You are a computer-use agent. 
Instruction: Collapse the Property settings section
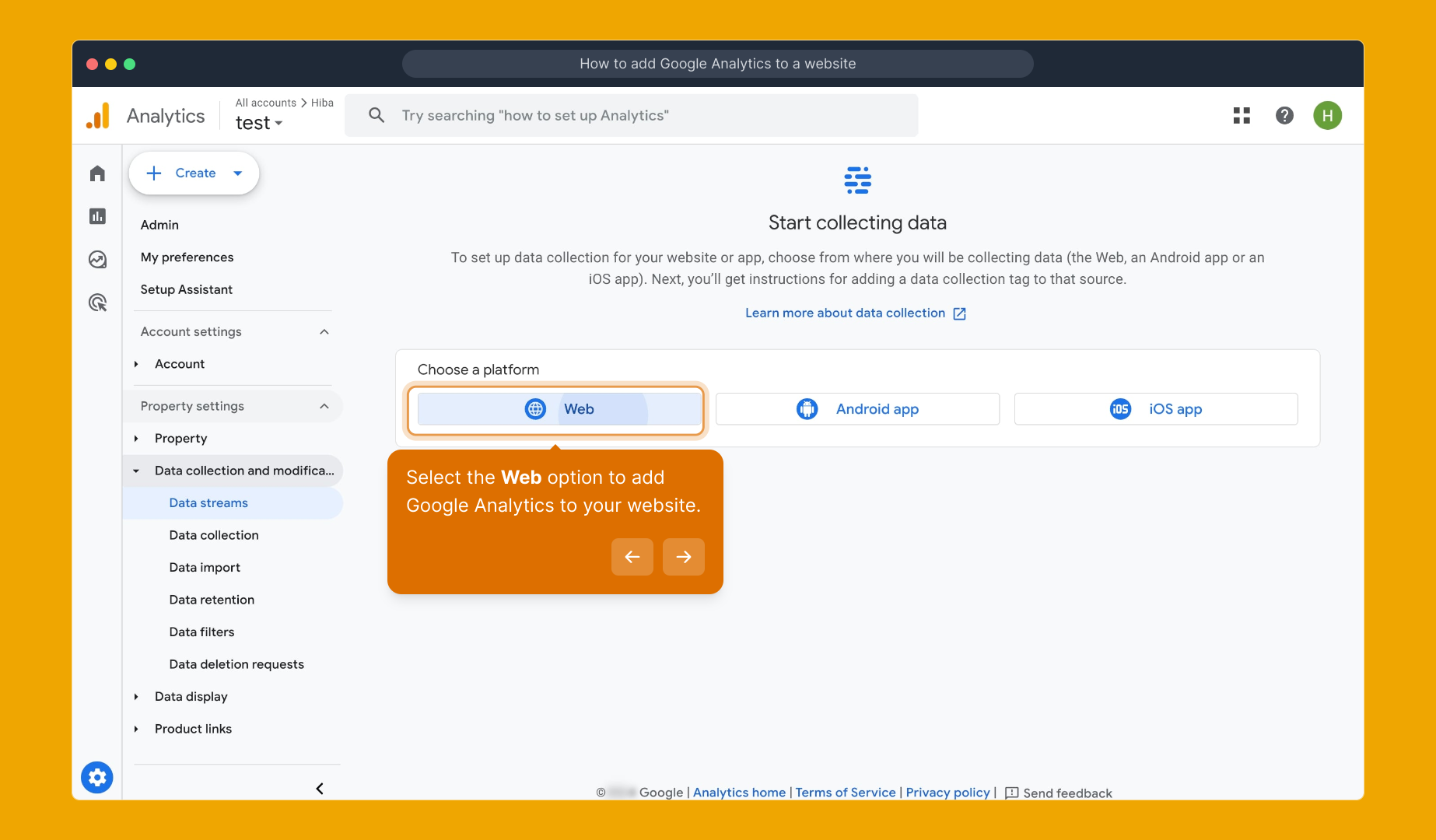pyautogui.click(x=324, y=405)
